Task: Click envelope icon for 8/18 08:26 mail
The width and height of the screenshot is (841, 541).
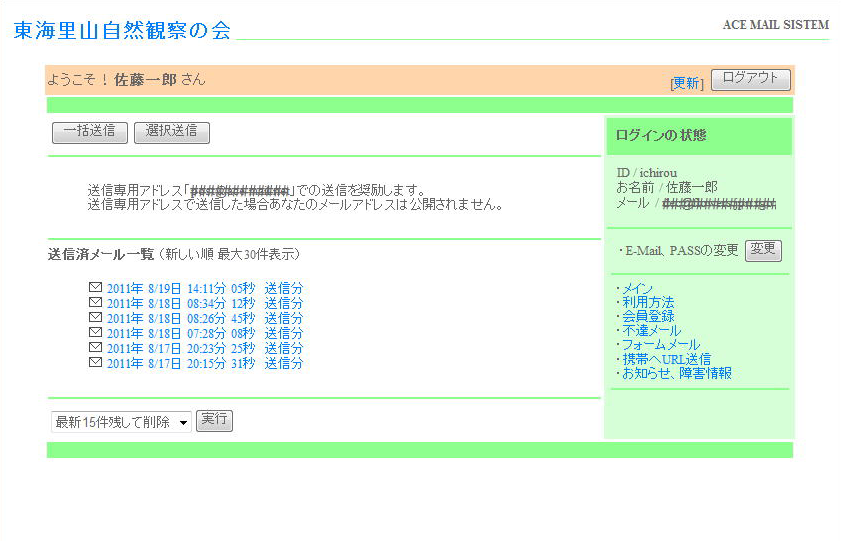Action: tap(96, 318)
